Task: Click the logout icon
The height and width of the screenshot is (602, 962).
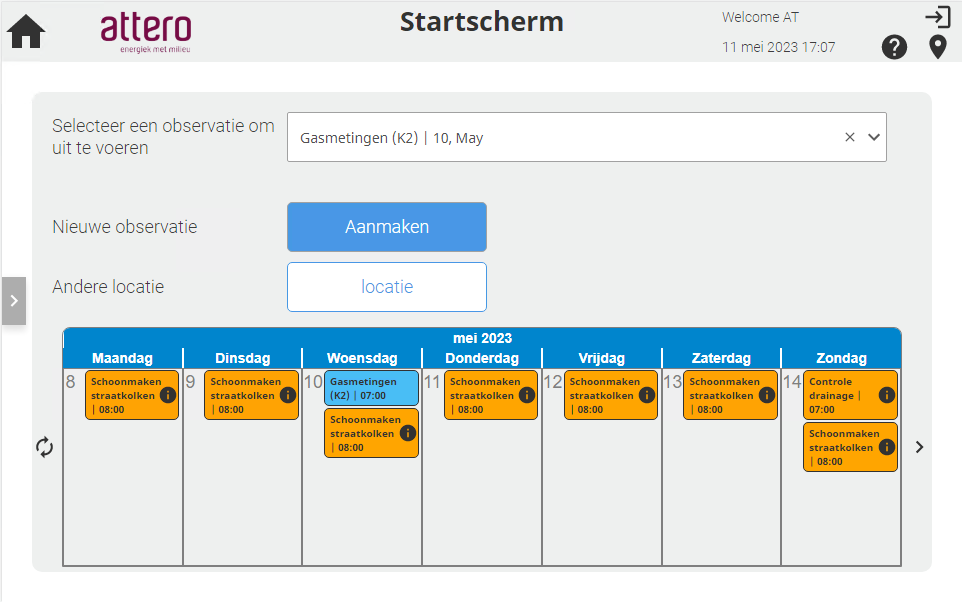Action: tap(937, 17)
